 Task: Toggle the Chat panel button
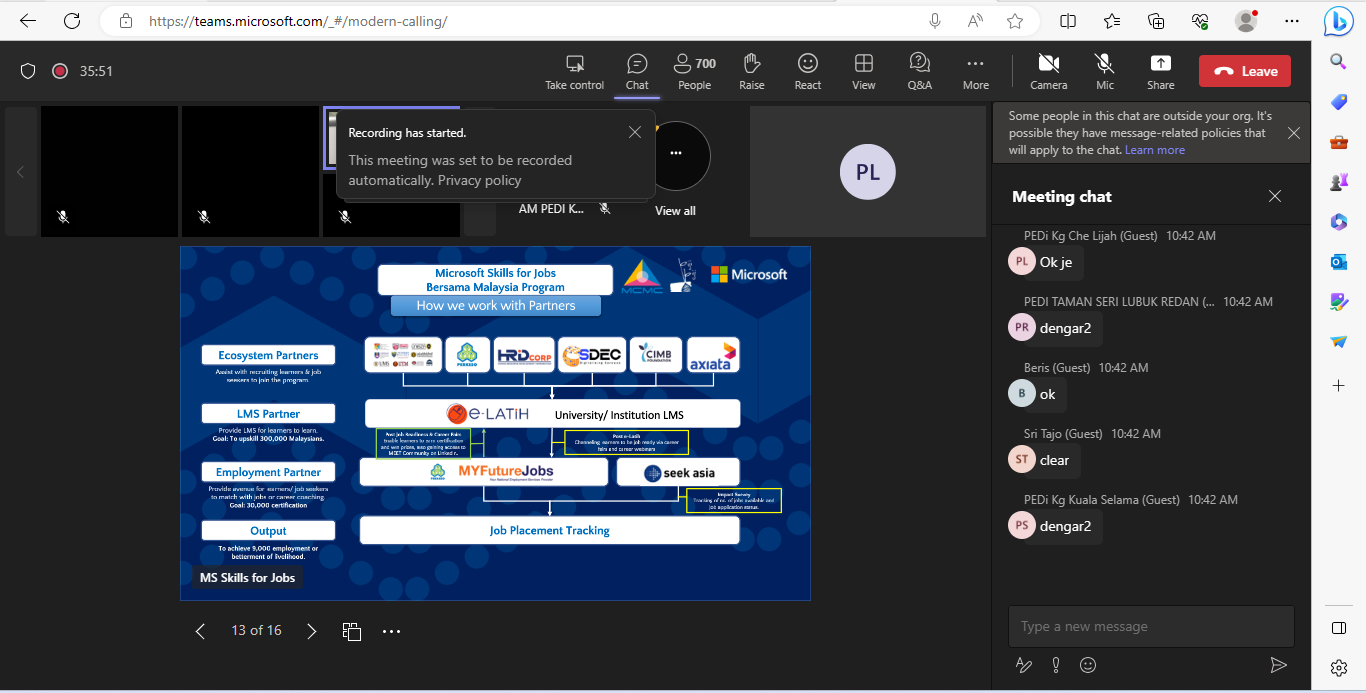point(637,72)
